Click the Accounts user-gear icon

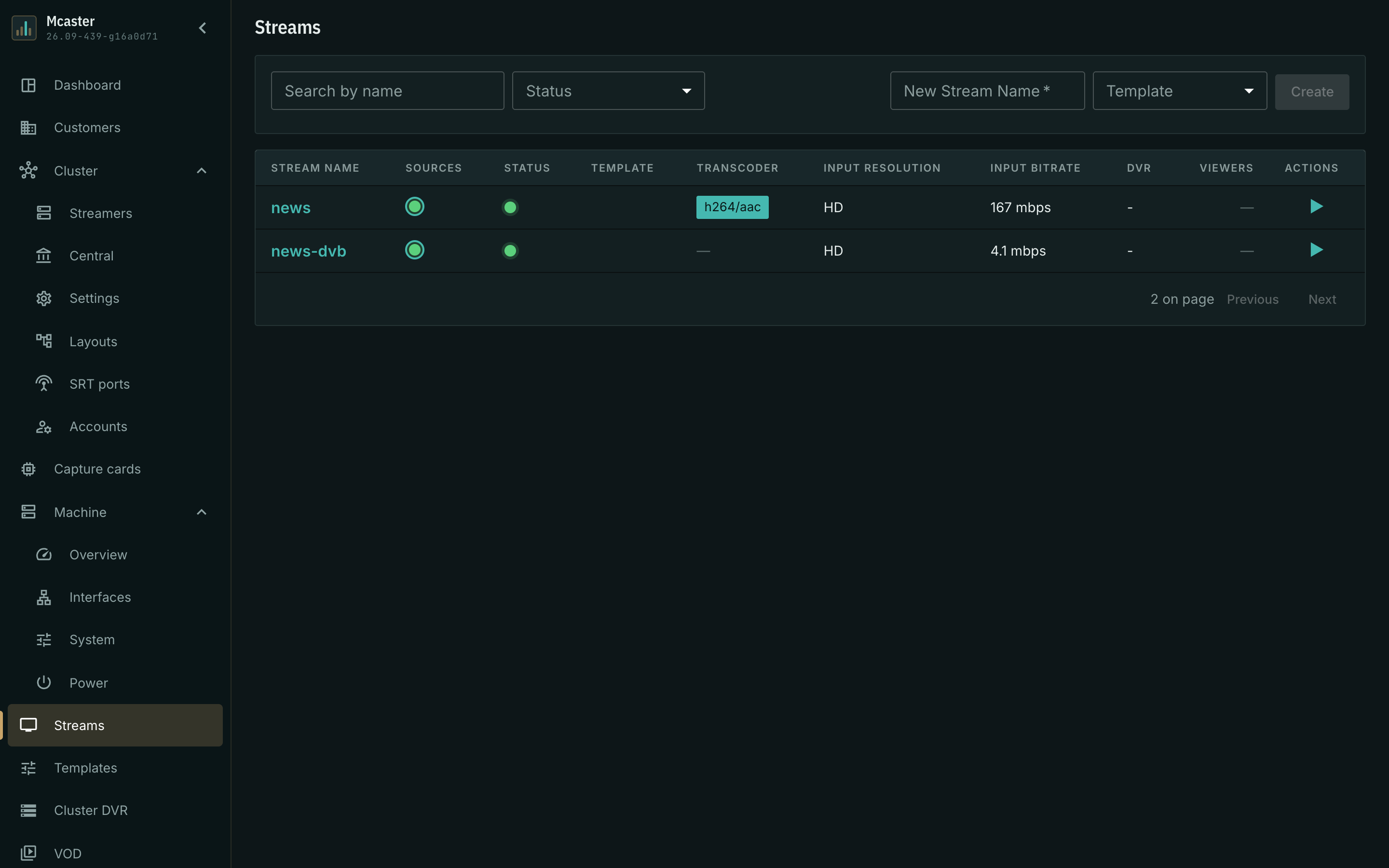(x=43, y=427)
